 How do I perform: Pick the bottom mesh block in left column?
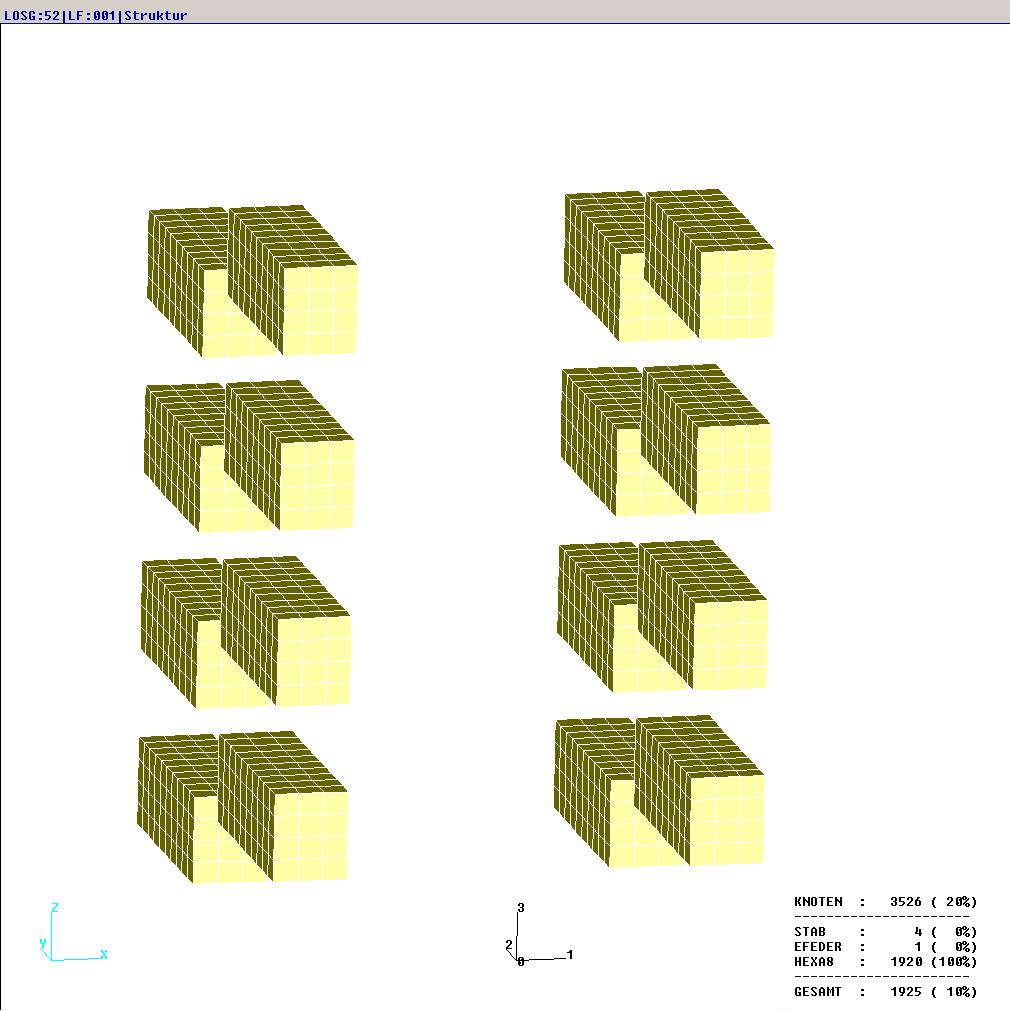(x=242, y=807)
